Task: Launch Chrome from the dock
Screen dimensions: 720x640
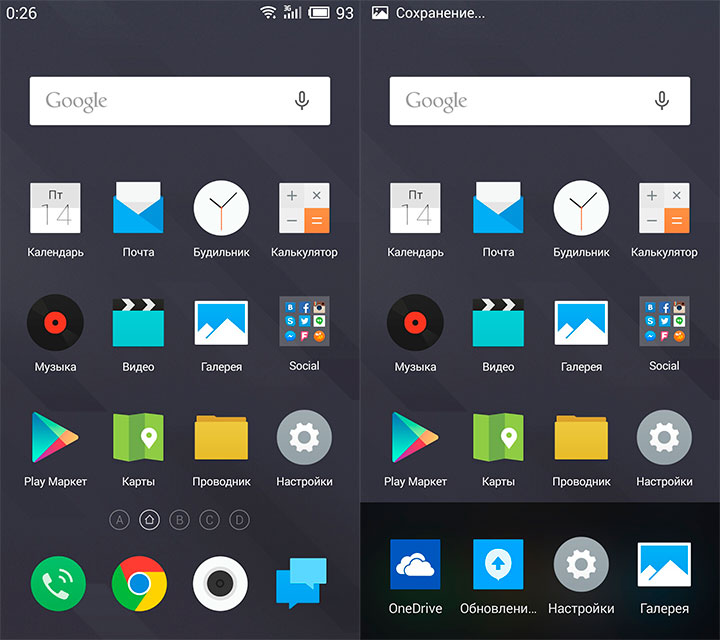Action: [139, 584]
